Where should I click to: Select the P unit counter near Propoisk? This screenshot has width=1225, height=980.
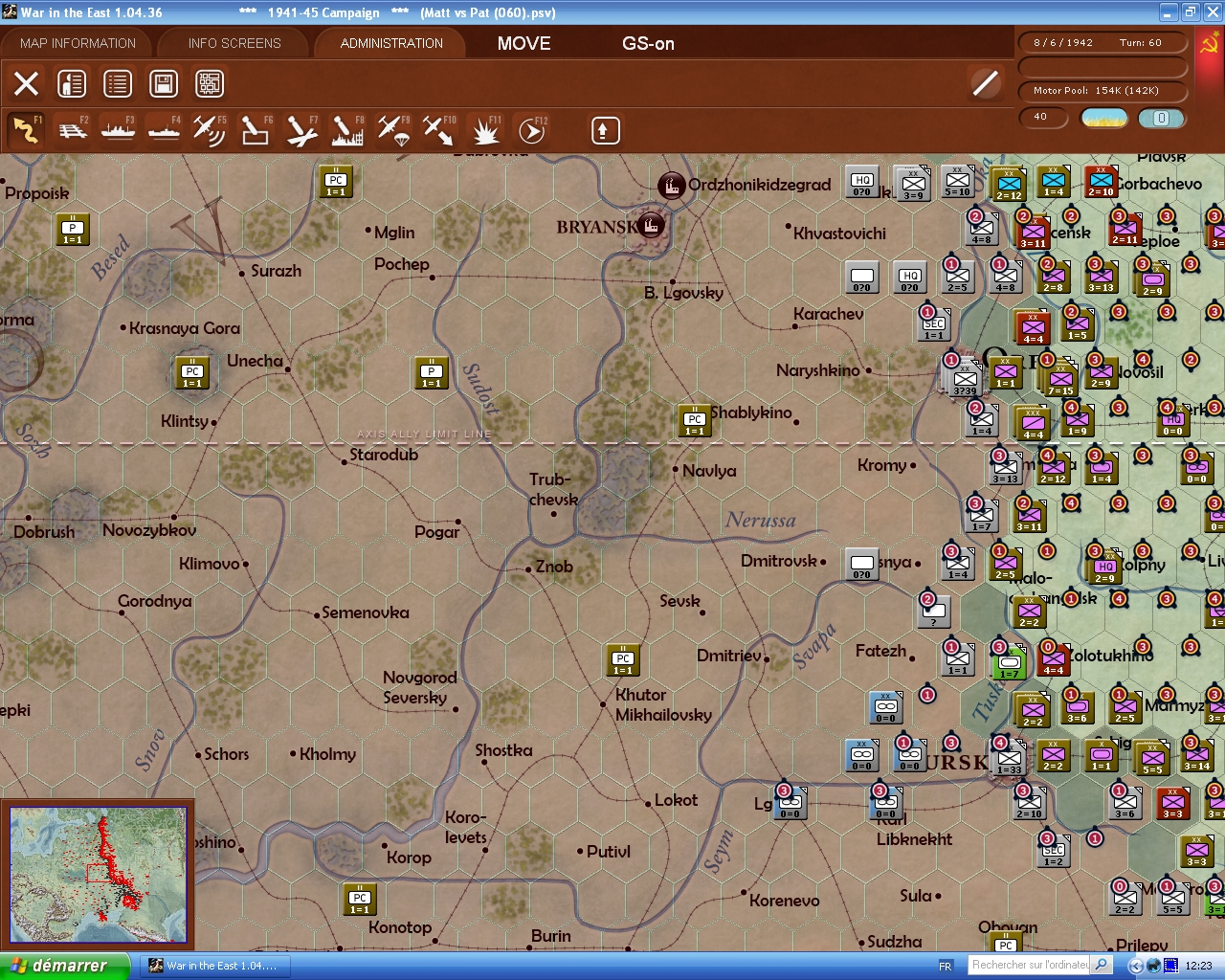click(x=73, y=230)
